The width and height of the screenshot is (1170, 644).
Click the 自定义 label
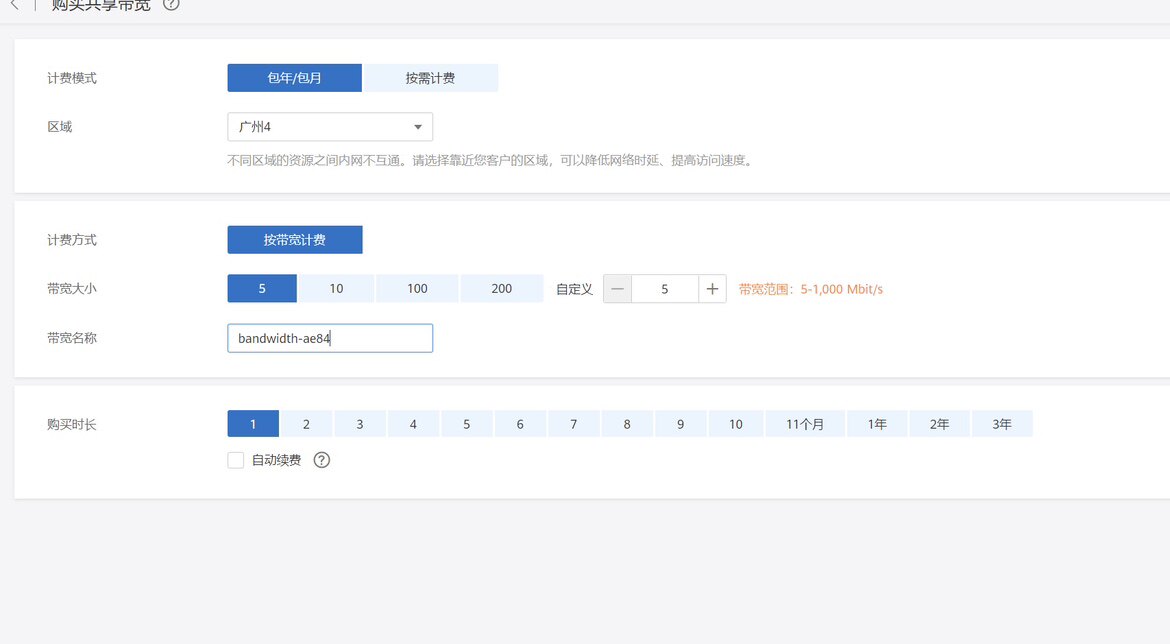click(x=574, y=289)
